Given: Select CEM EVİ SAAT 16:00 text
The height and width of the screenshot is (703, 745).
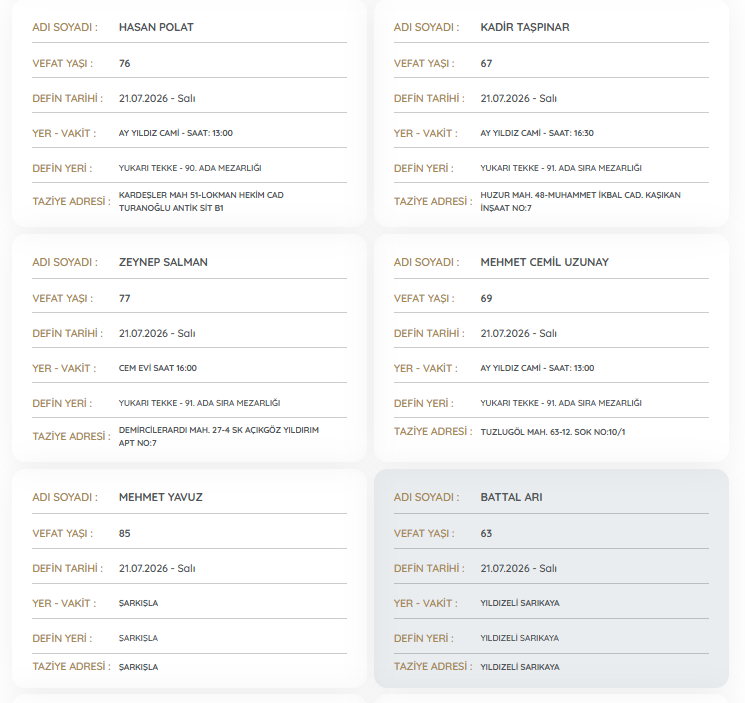Looking at the screenshot, I should click(158, 368).
